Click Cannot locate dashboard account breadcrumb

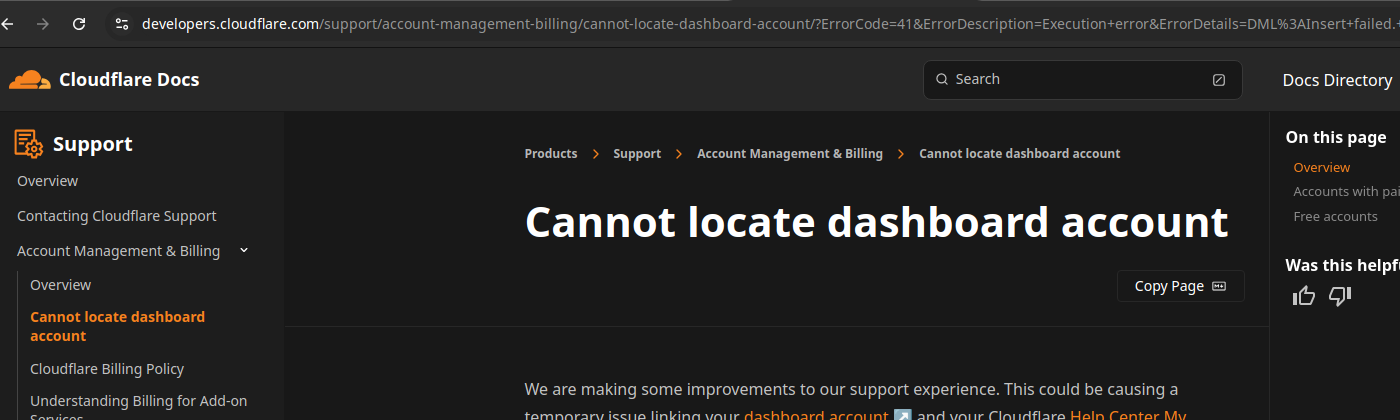[x=1019, y=154]
